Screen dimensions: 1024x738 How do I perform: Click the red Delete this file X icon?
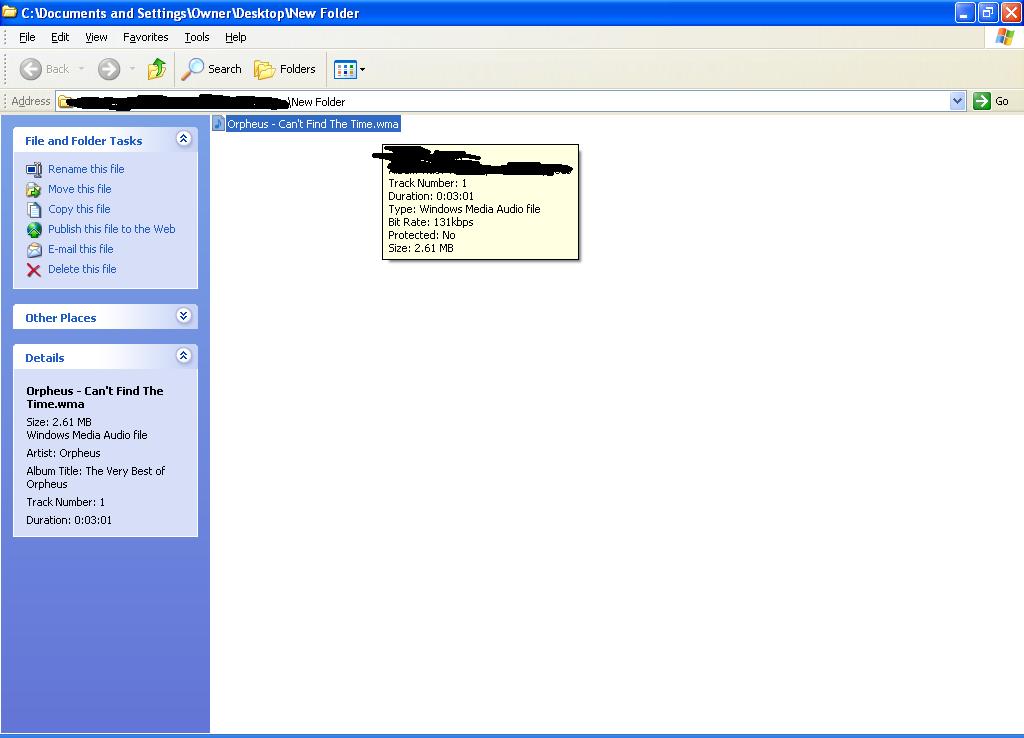click(34, 270)
